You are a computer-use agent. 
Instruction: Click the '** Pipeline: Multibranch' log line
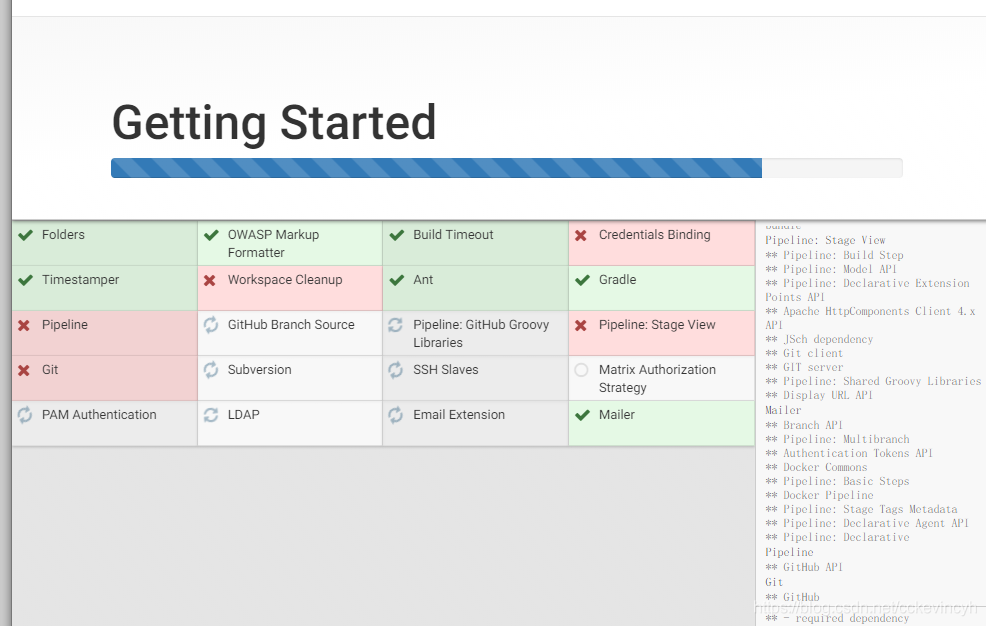click(x=837, y=439)
